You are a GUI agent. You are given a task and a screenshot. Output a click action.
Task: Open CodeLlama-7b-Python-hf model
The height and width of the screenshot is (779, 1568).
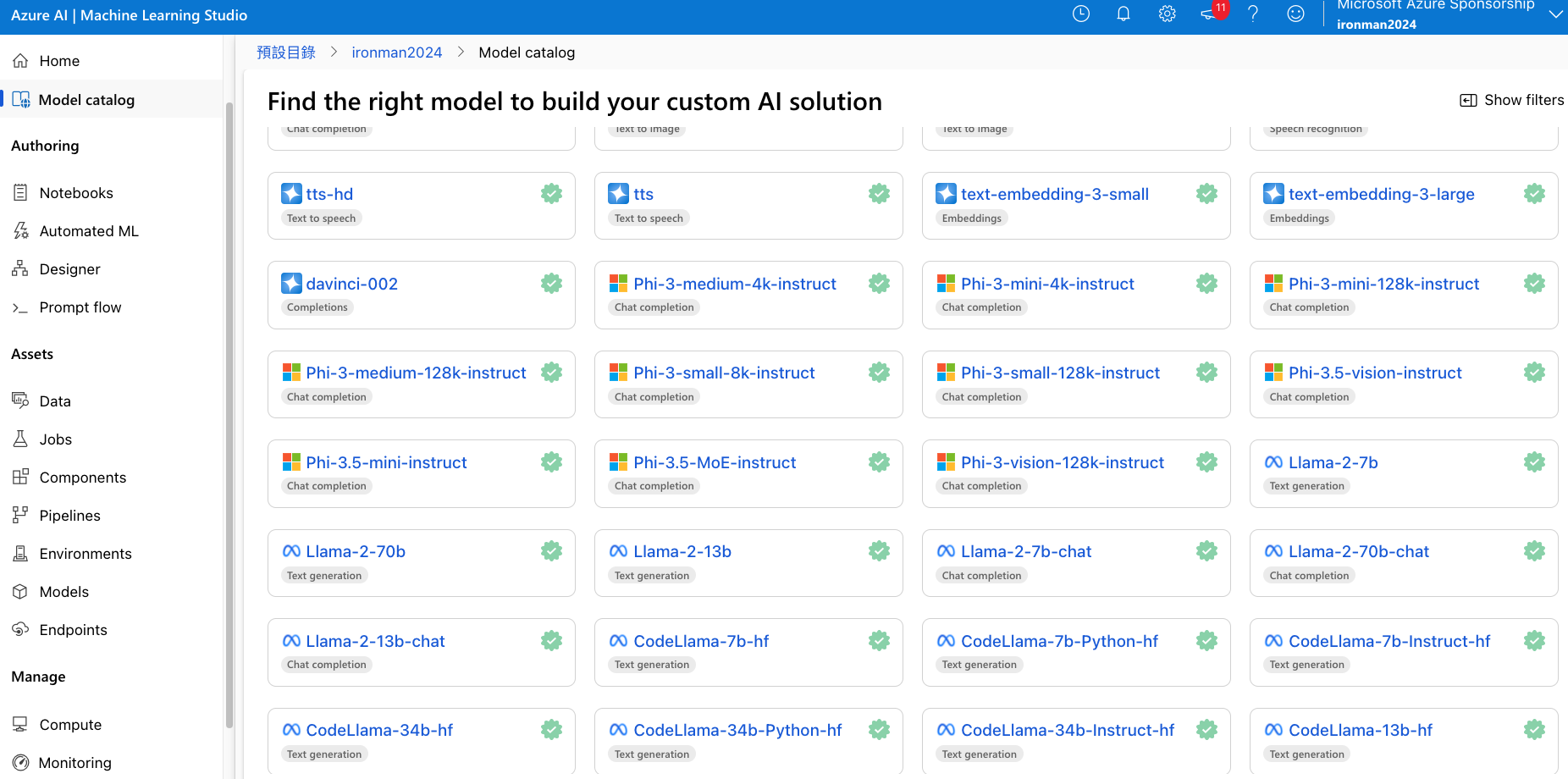(1059, 641)
